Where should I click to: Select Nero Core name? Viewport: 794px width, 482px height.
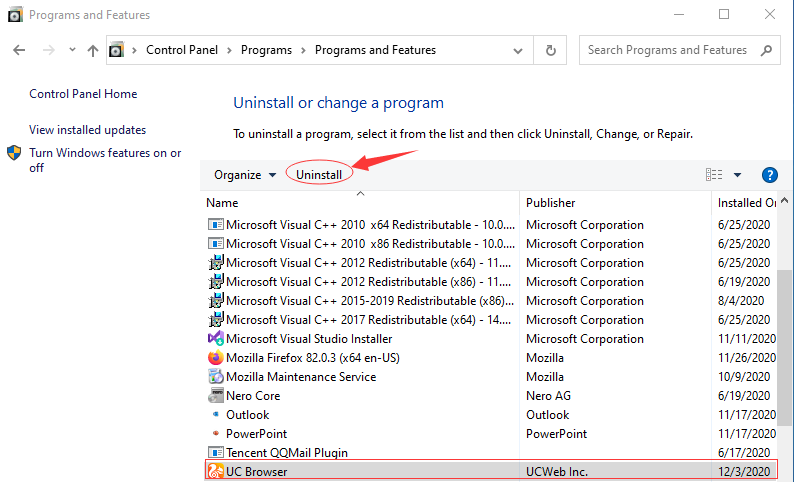253,396
